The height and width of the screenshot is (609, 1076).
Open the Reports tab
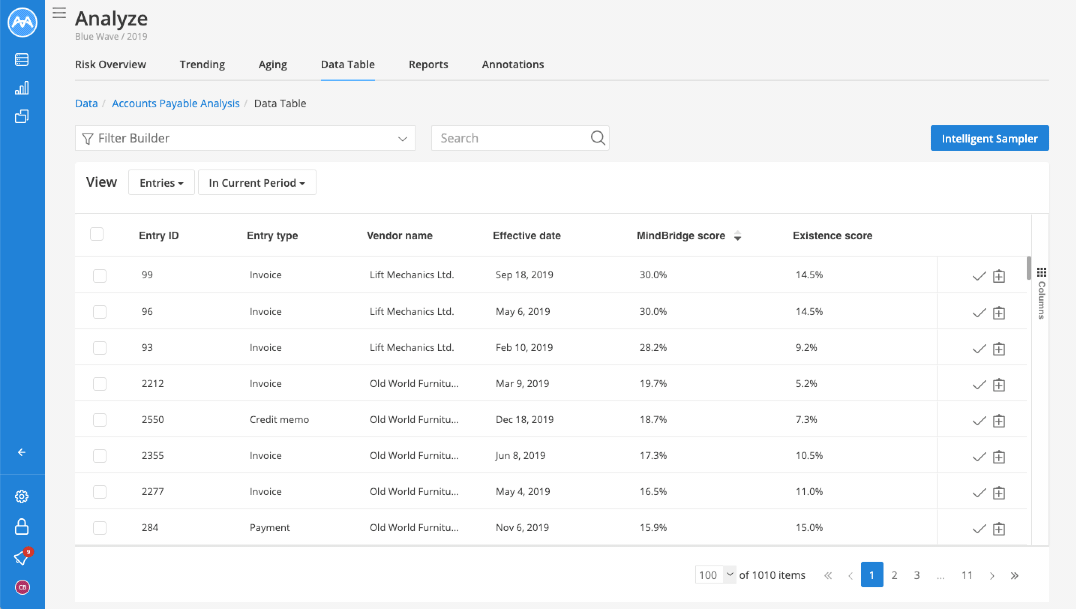tap(428, 64)
